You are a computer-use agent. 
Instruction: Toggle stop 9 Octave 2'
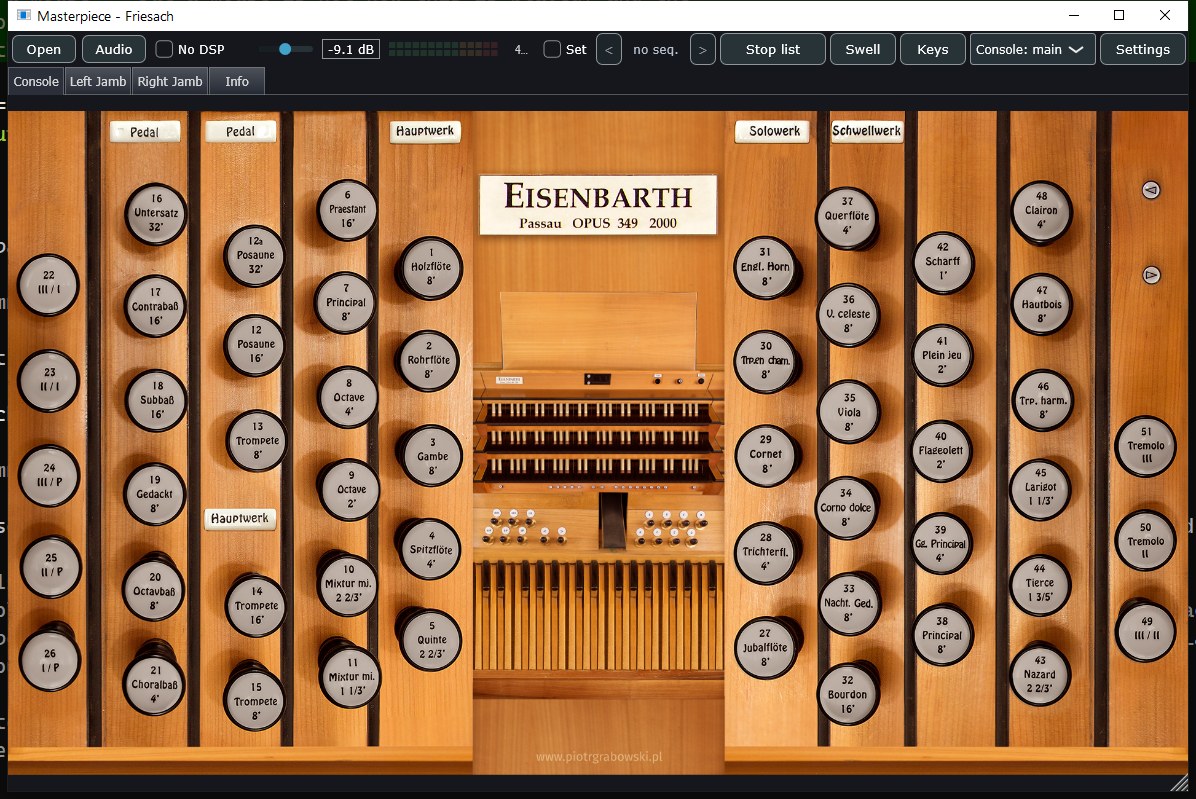[350, 489]
